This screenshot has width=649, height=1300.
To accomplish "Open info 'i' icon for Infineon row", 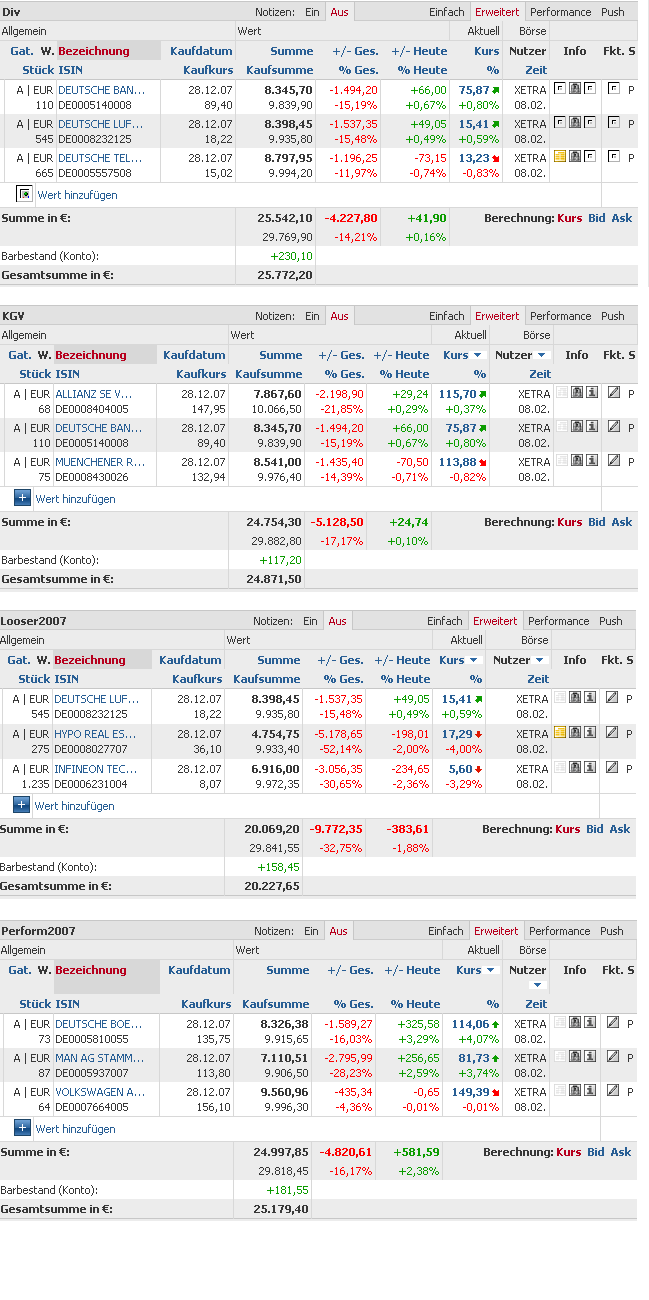I will tap(591, 768).
